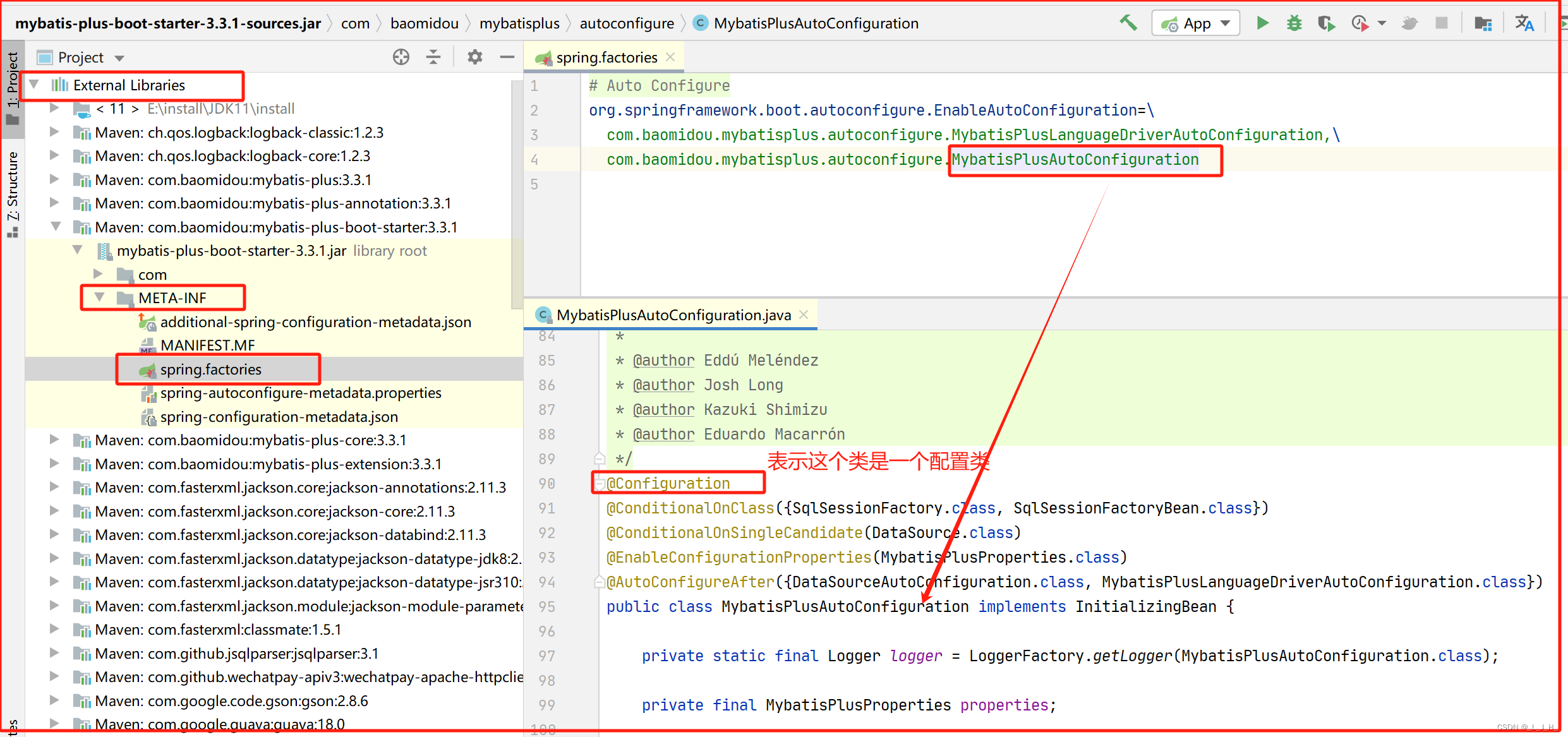This screenshot has height=737, width=1568.
Task: Click the mybatisplus breadcrumb
Action: 519,23
